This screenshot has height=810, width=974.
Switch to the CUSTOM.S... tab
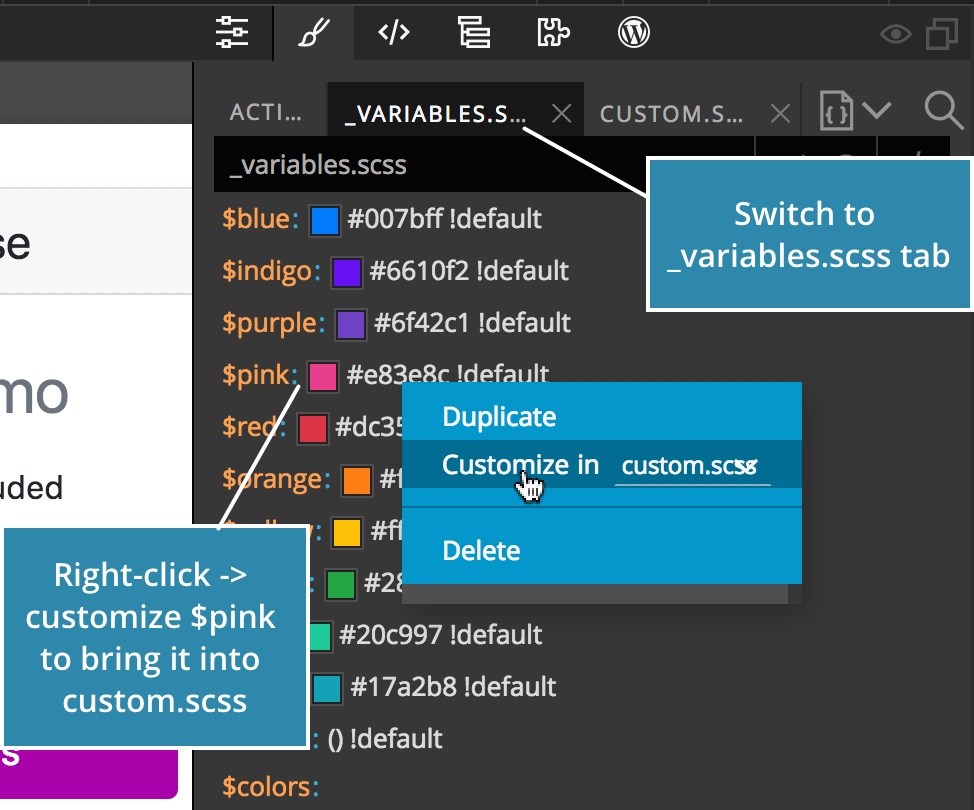pos(671,114)
